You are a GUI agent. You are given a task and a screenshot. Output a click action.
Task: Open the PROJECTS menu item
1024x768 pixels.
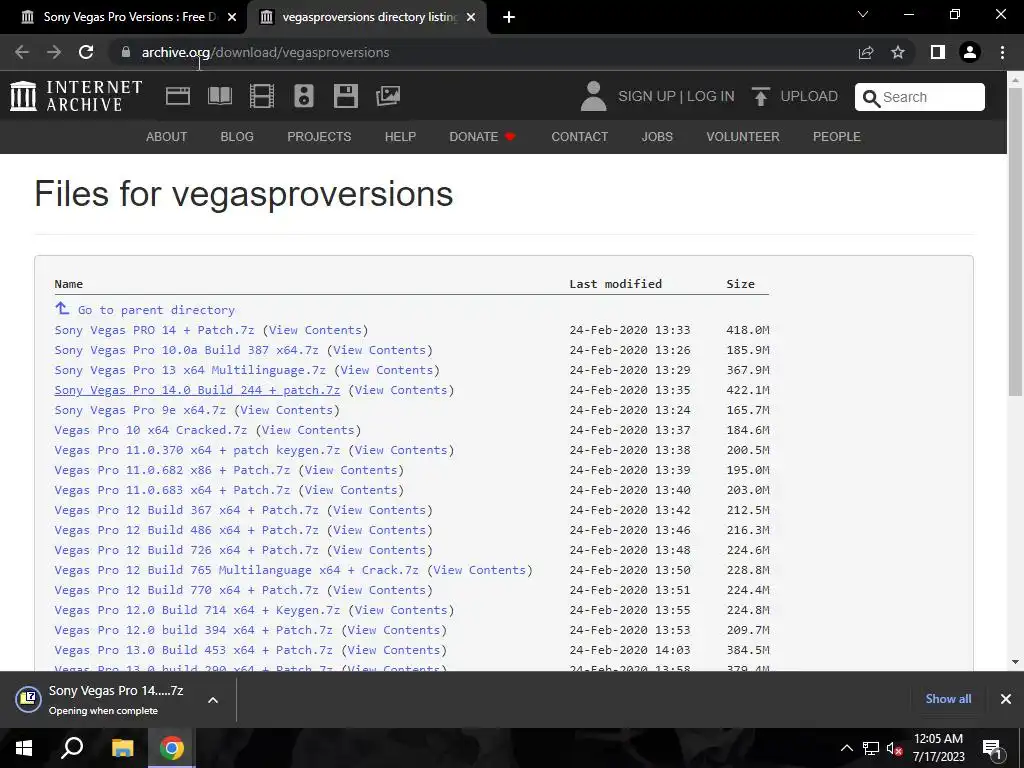(319, 136)
